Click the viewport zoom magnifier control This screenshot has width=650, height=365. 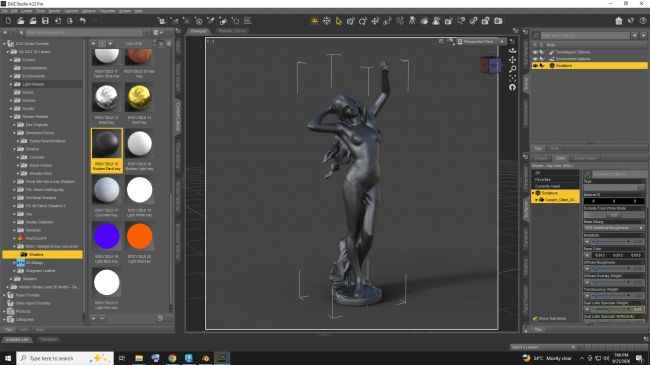(512, 69)
